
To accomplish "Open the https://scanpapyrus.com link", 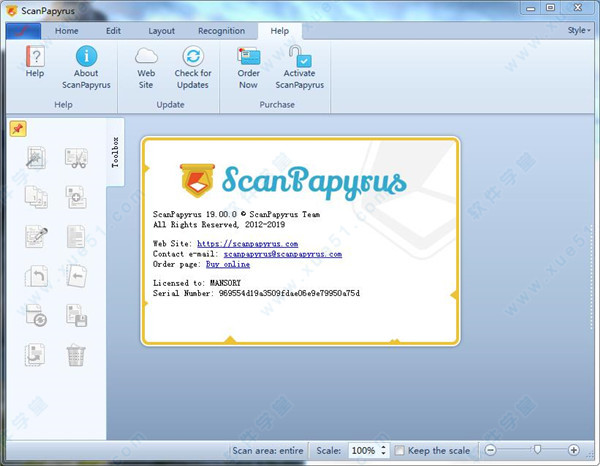I will 247,244.
